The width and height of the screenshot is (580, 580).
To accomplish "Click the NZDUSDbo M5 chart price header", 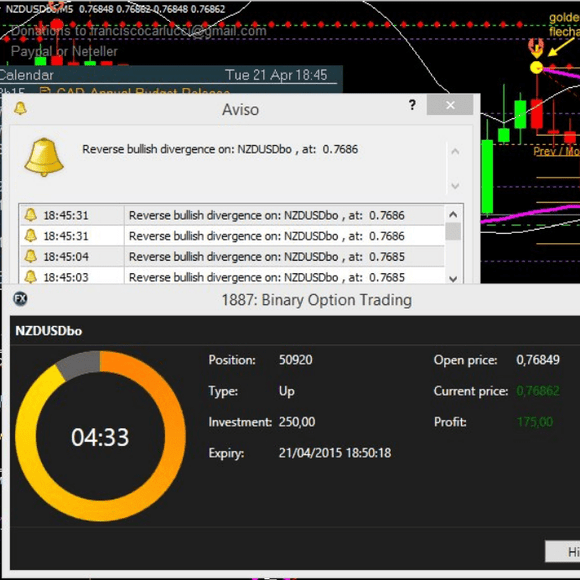I will coord(115,9).
